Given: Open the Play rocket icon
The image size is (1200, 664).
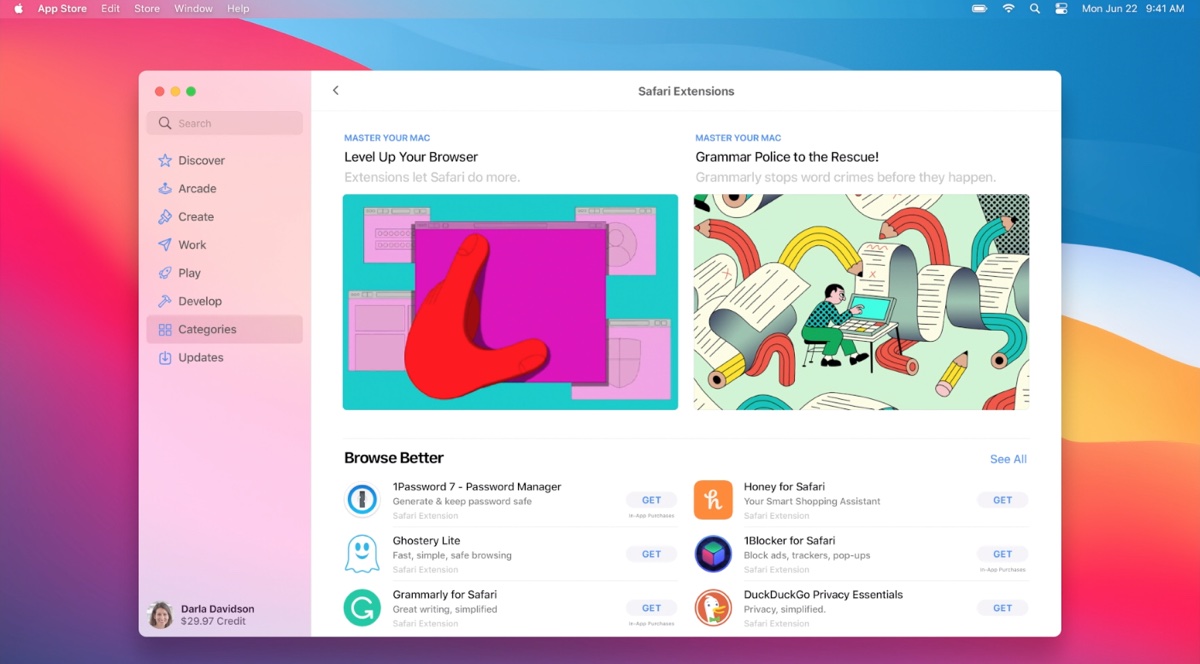Looking at the screenshot, I should [x=165, y=273].
